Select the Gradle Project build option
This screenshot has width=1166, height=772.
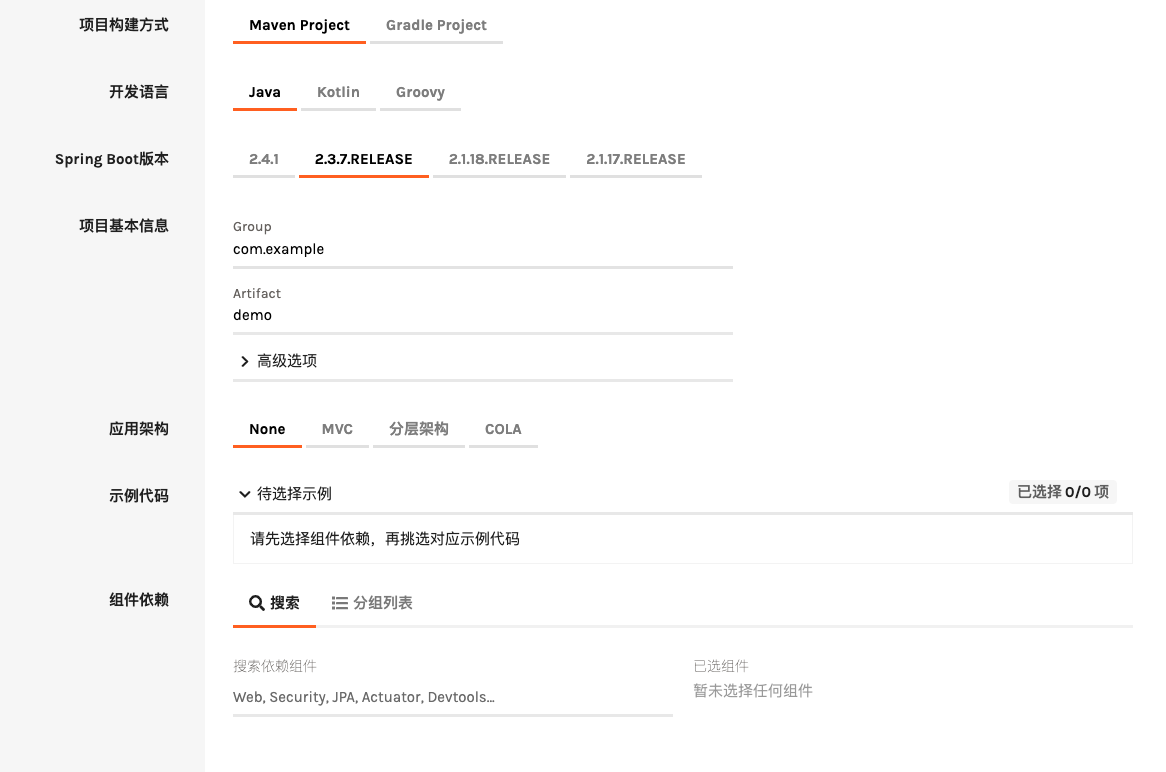tap(436, 25)
